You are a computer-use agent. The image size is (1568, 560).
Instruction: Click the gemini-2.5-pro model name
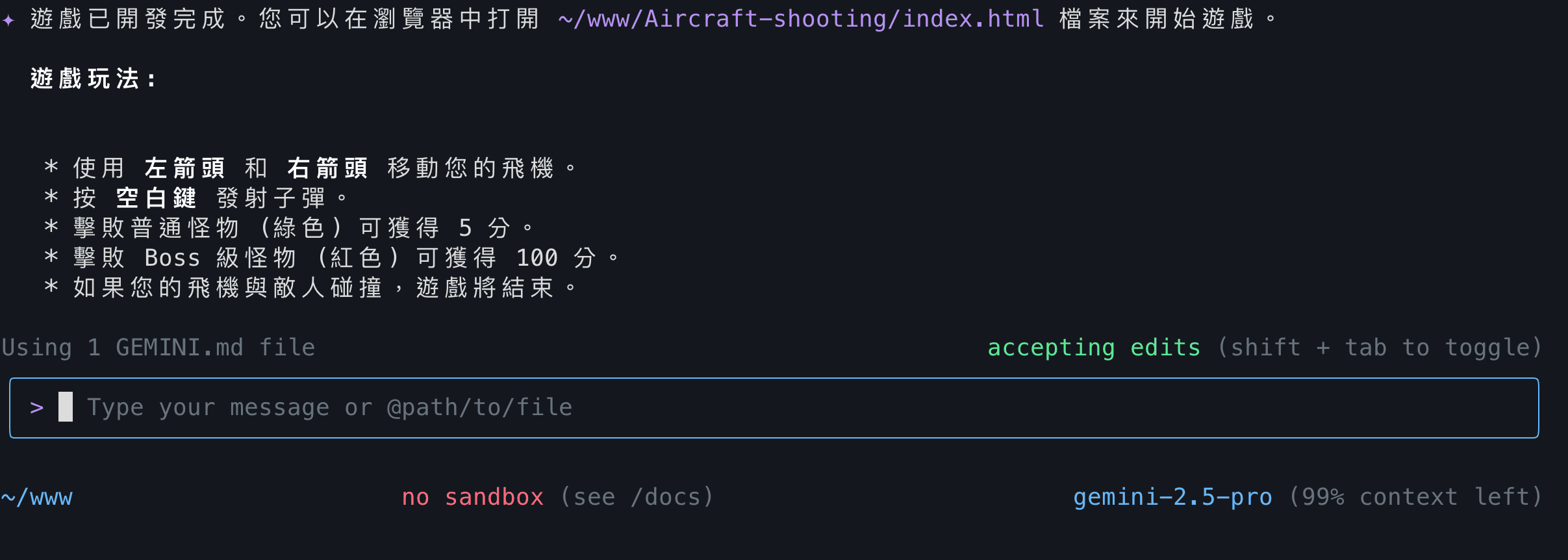(x=1172, y=497)
